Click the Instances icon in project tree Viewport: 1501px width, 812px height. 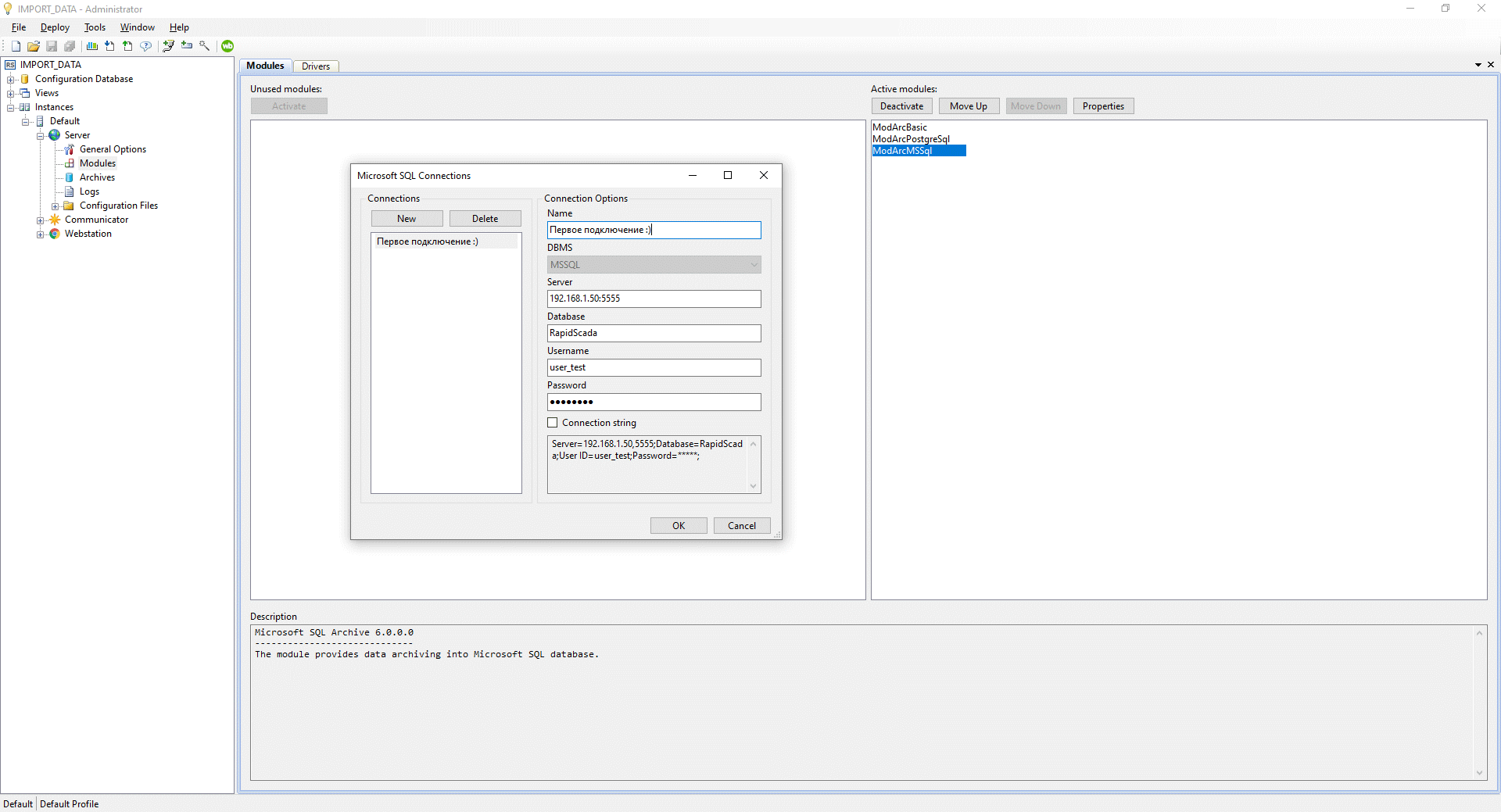pos(25,107)
